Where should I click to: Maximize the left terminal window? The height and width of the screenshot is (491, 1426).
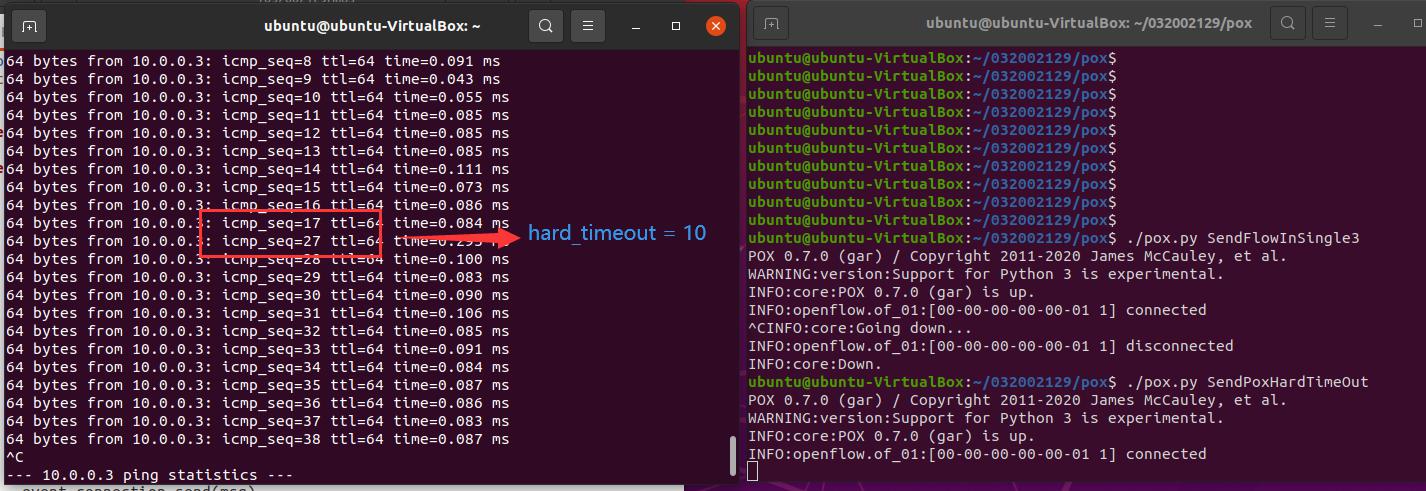pyautogui.click(x=676, y=26)
